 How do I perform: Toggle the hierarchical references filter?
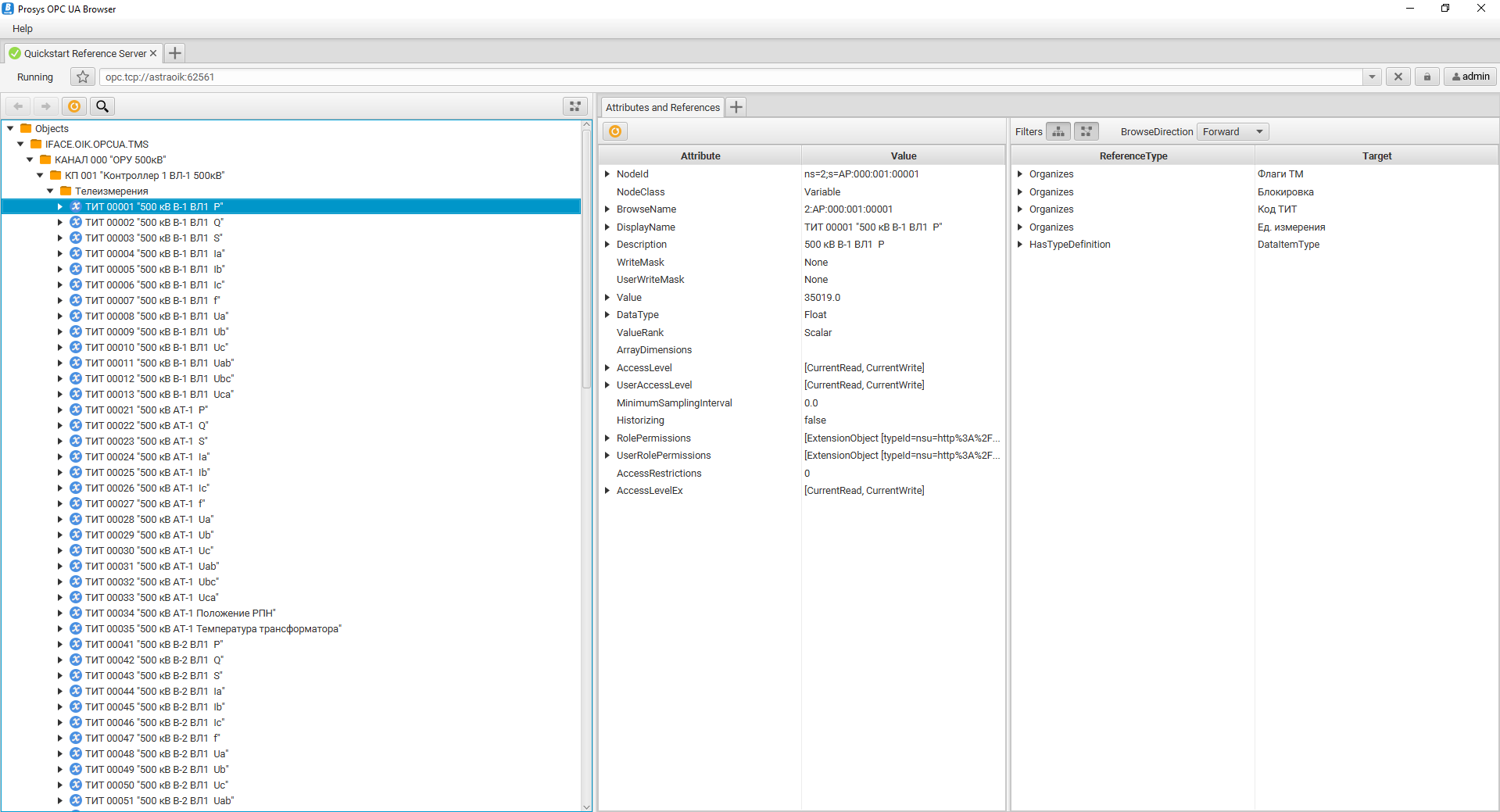click(1058, 131)
